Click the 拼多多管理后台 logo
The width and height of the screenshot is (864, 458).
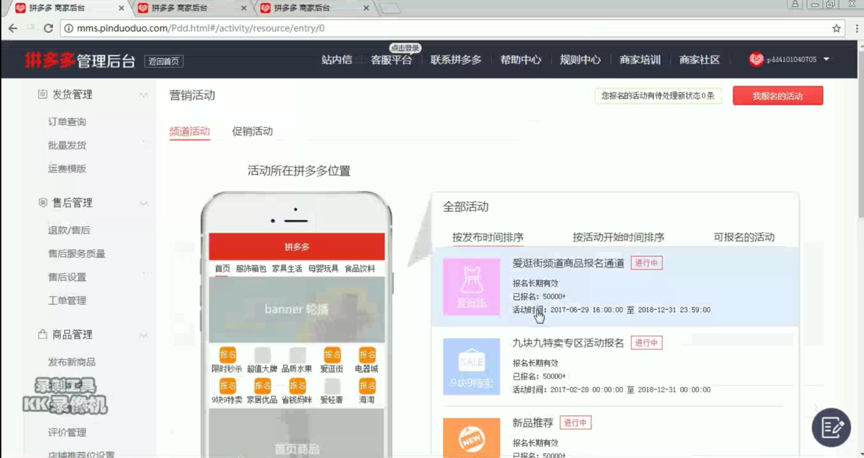(x=80, y=60)
